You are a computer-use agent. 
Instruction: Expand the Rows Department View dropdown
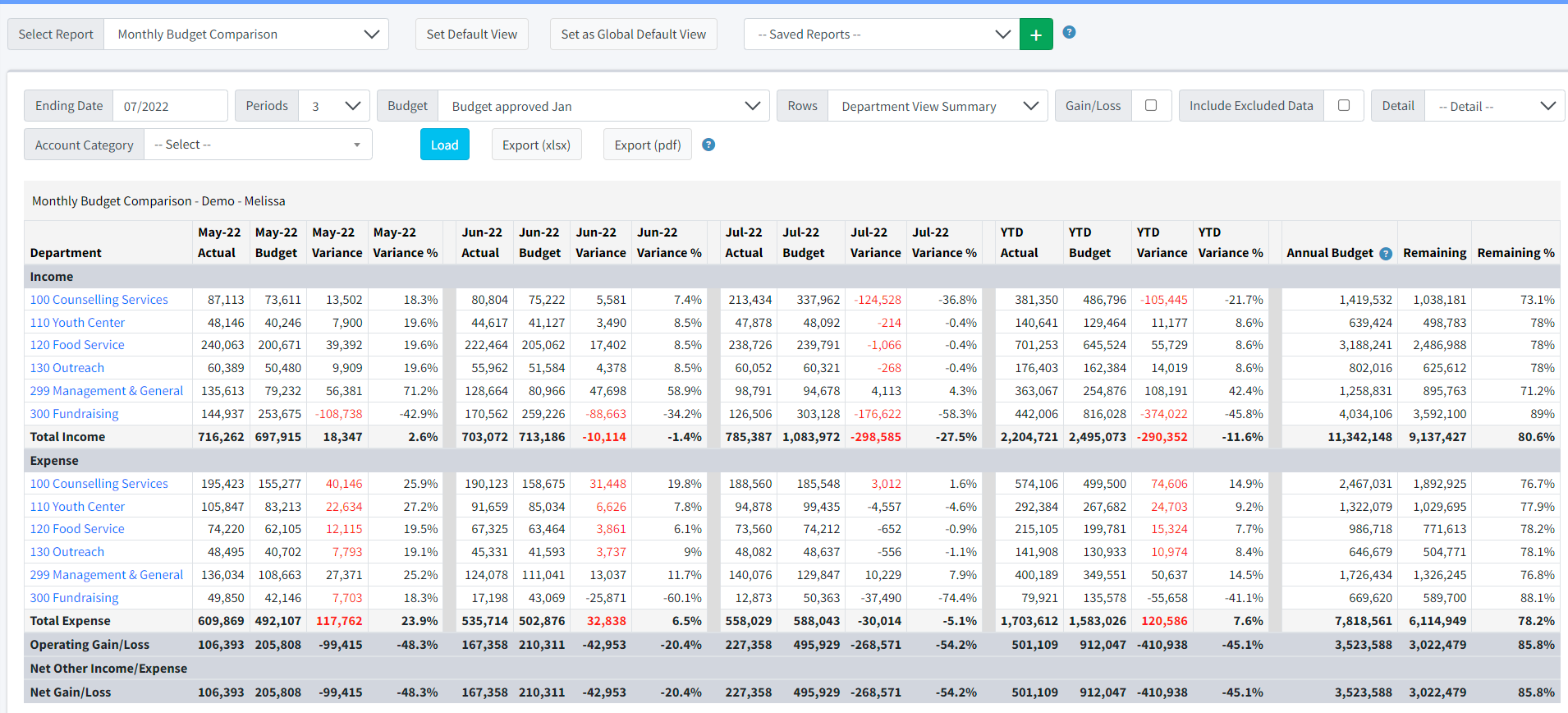[938, 106]
